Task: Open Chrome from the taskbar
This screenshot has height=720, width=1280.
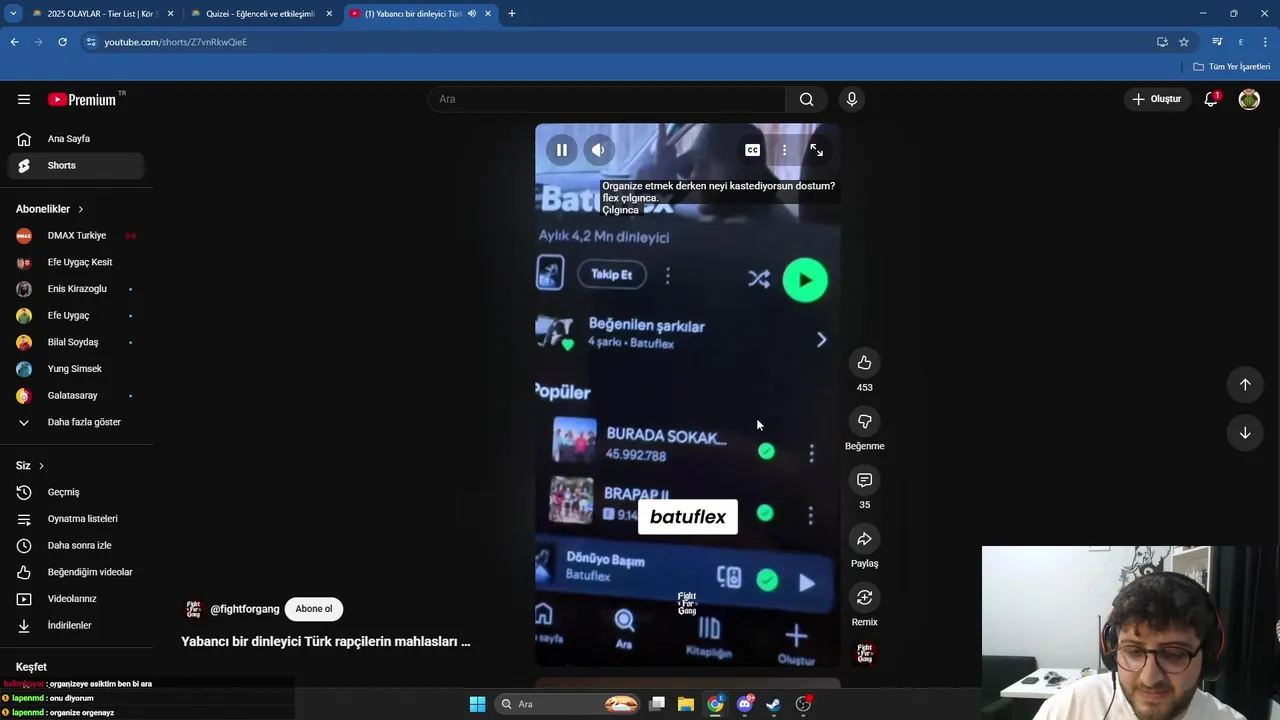Action: click(x=715, y=704)
